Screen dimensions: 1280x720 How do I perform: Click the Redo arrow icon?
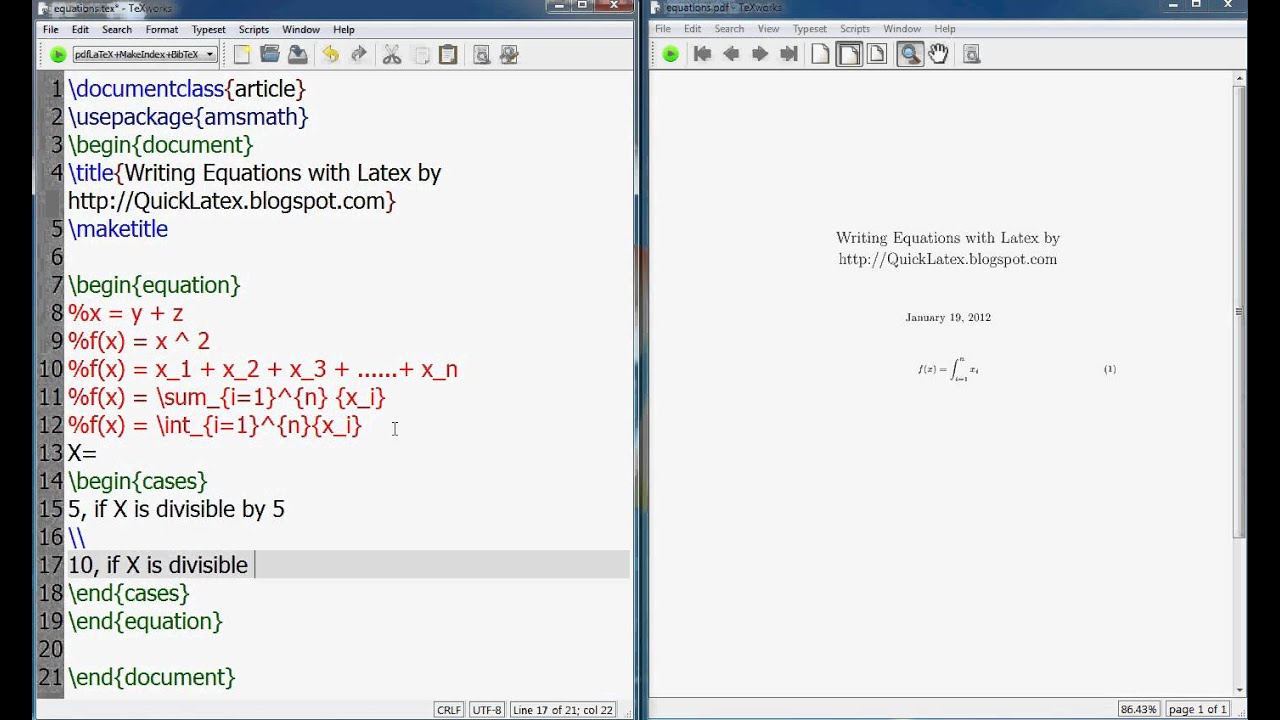click(x=359, y=54)
